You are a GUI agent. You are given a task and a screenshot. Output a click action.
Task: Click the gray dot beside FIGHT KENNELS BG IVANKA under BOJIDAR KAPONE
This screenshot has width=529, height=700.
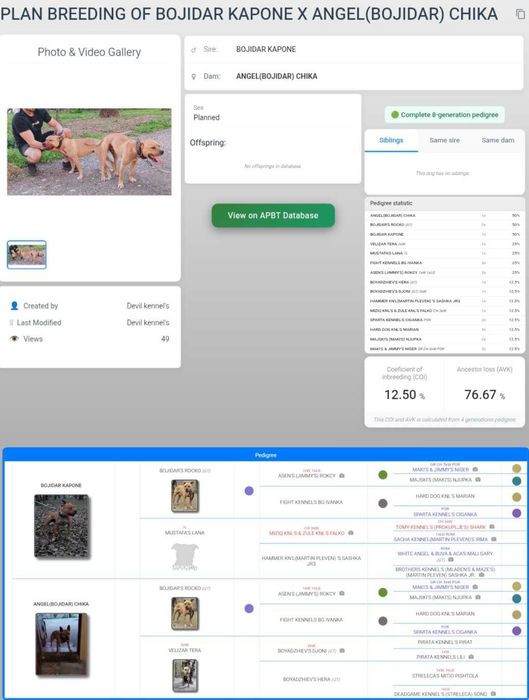[383, 503]
